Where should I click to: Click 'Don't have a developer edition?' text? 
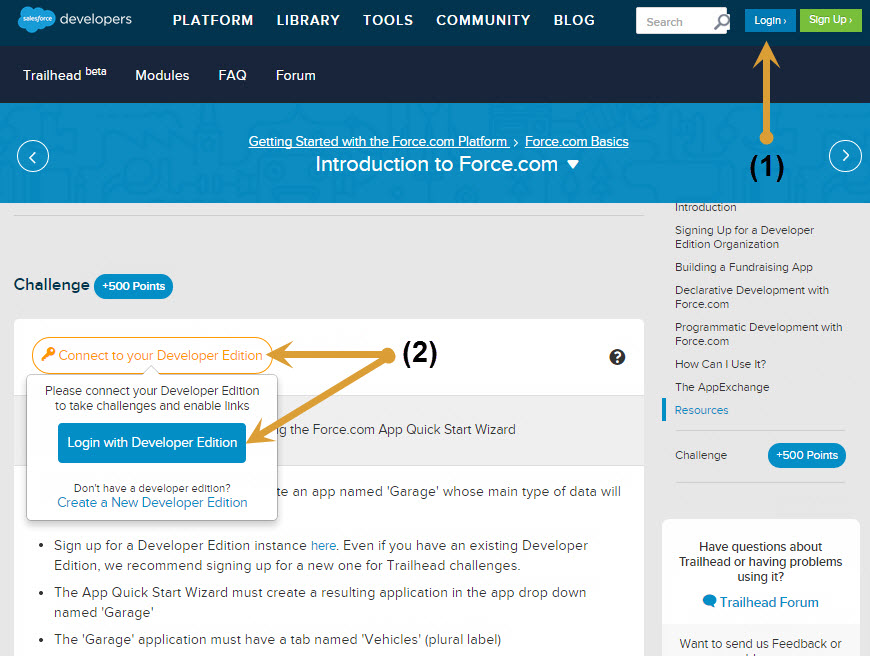click(152, 488)
